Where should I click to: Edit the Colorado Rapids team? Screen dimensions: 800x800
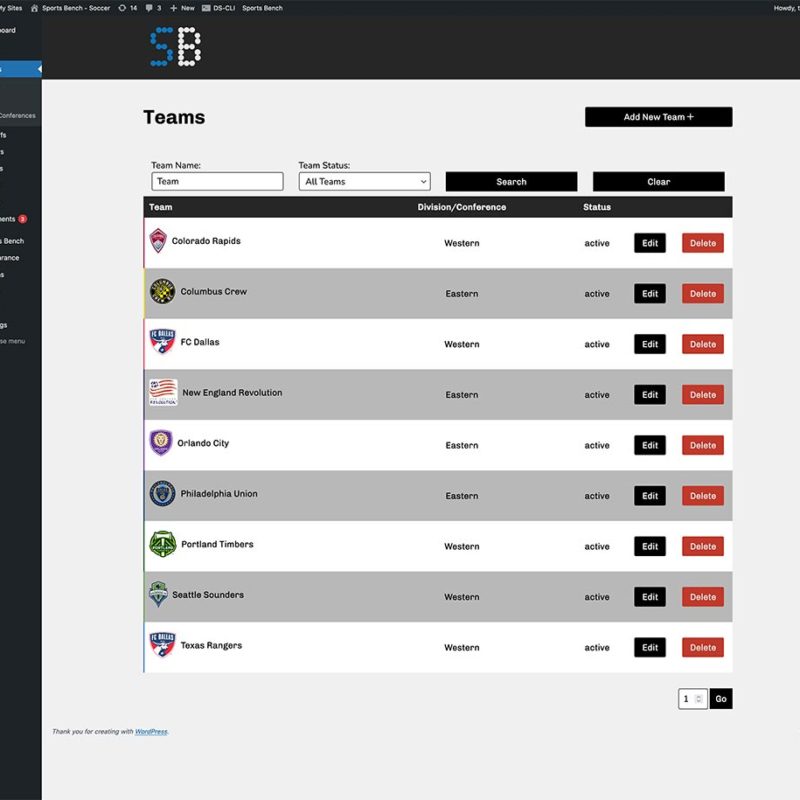(649, 243)
